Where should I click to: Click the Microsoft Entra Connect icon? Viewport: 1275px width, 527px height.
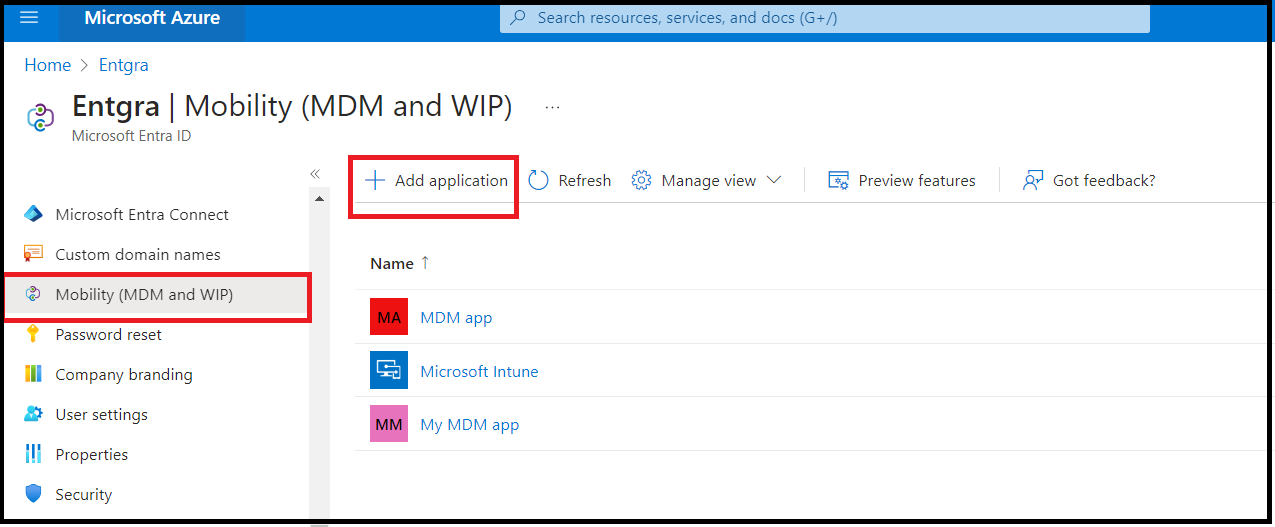(34, 214)
